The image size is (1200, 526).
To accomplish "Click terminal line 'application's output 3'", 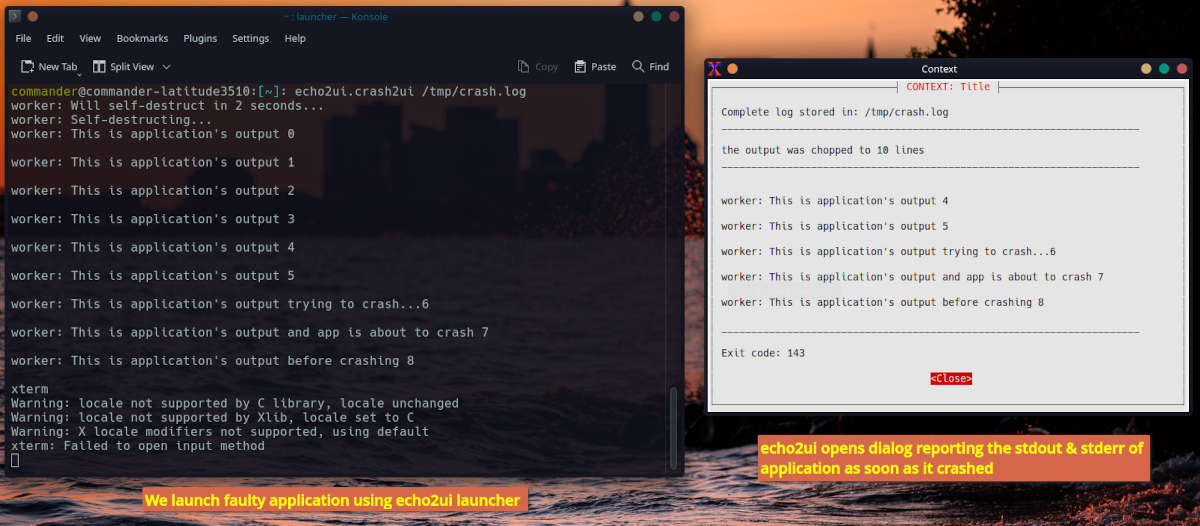I will 152,219.
